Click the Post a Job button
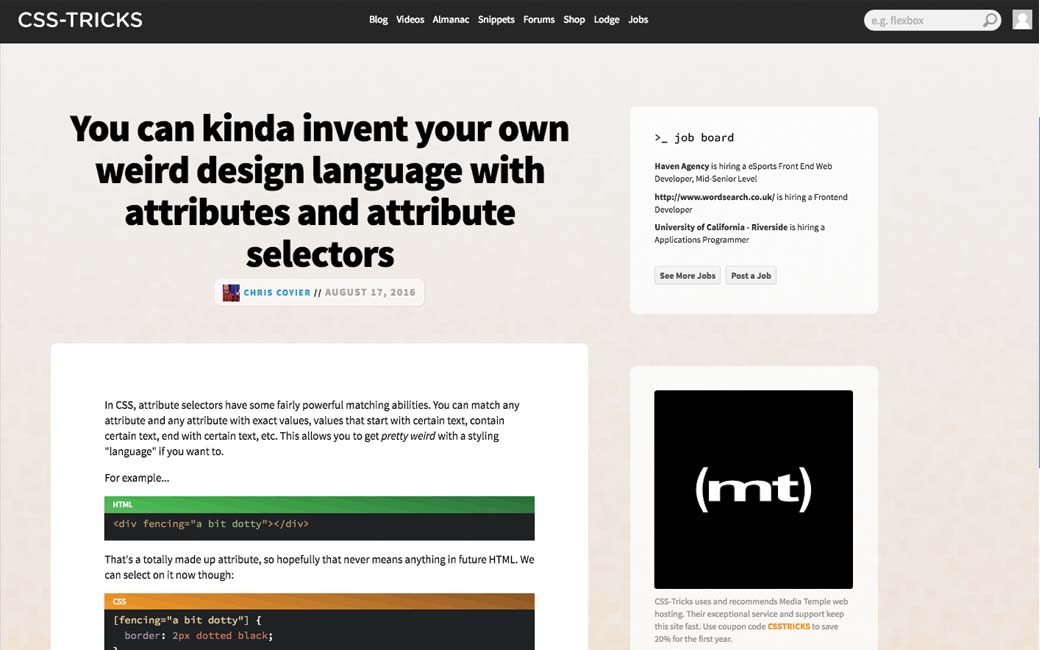Image resolution: width=1040 pixels, height=650 pixels. pos(751,276)
